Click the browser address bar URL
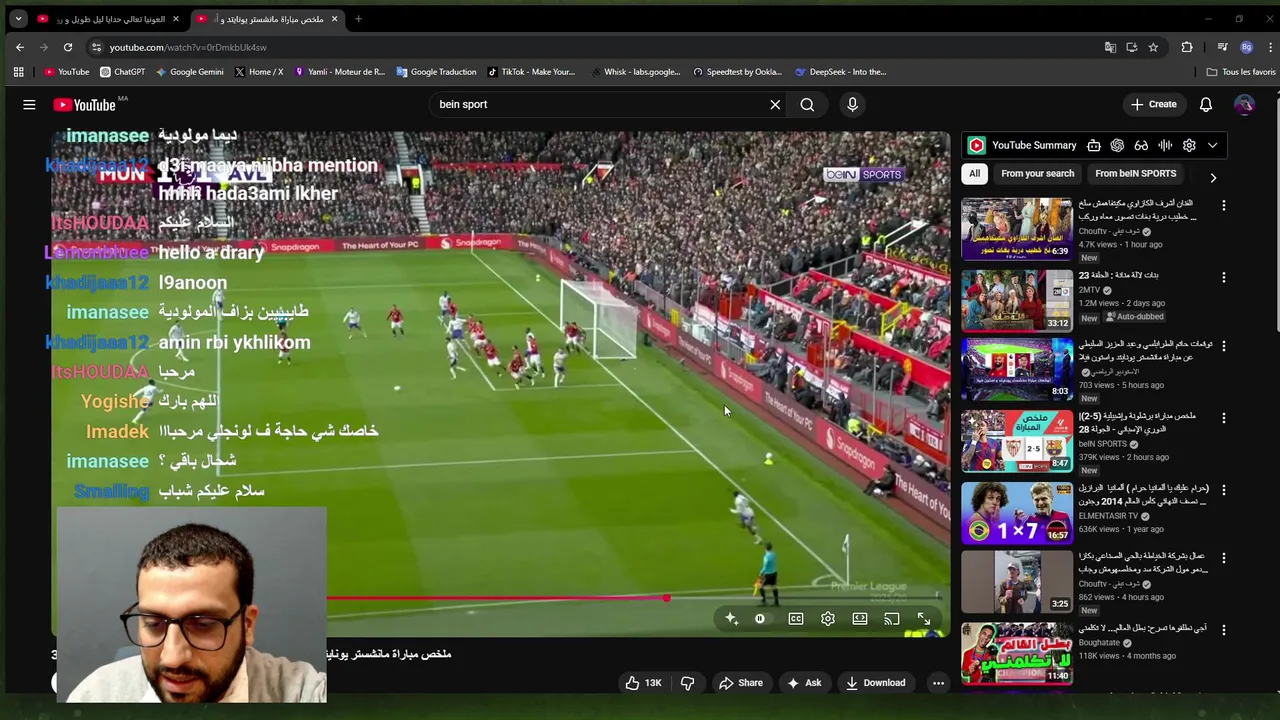The image size is (1280, 720). point(188,47)
